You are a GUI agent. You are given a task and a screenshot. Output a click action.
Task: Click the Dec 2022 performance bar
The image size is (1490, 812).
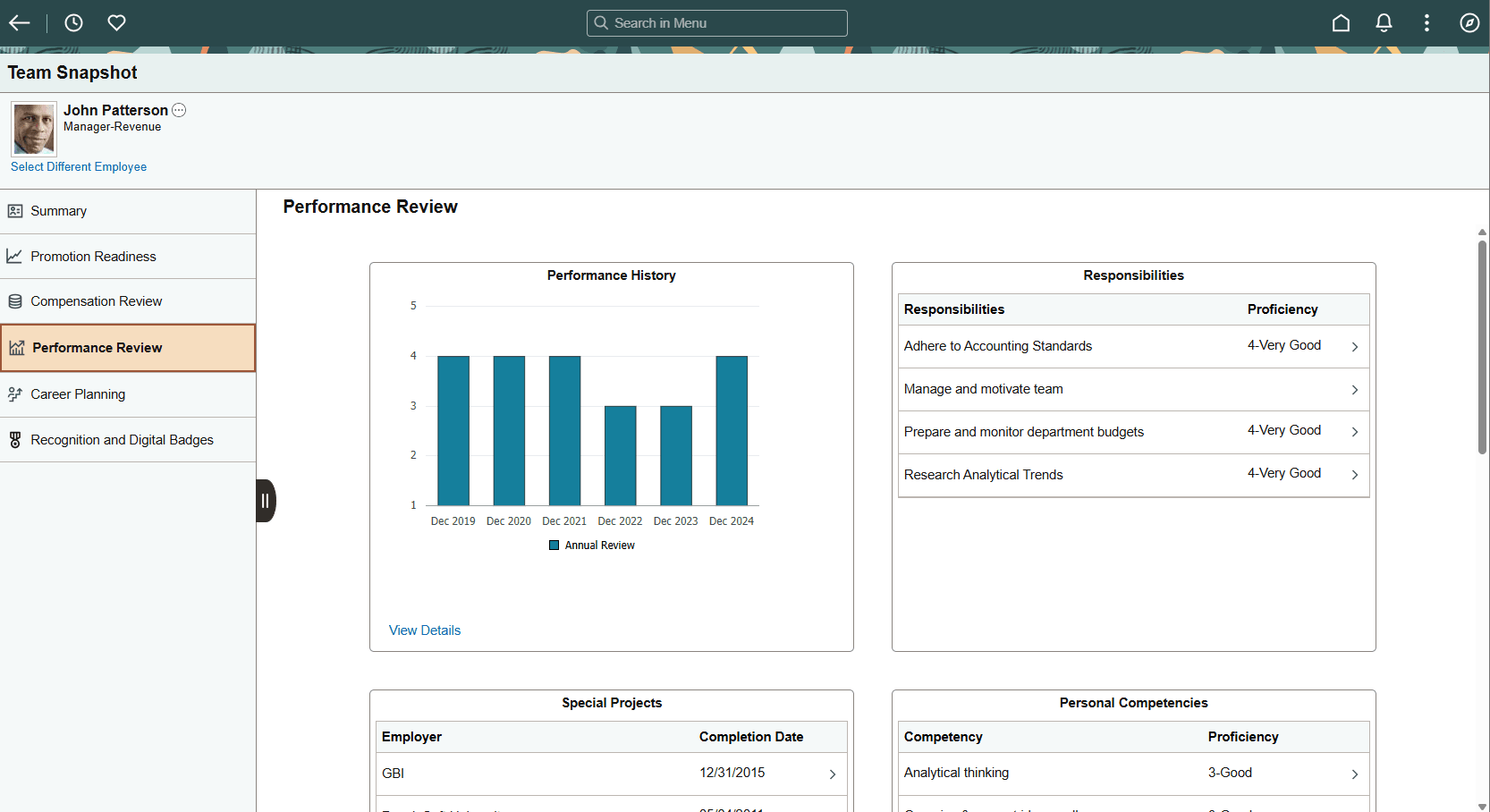[621, 456]
